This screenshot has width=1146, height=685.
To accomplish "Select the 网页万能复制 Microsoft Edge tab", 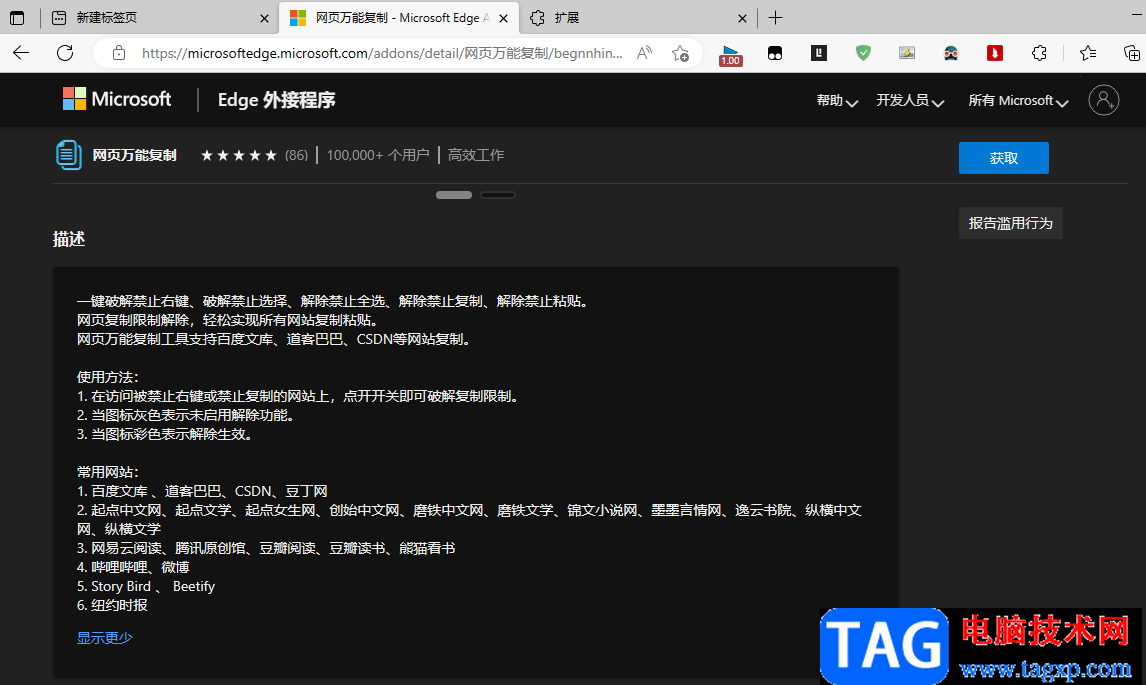I will coord(399,18).
